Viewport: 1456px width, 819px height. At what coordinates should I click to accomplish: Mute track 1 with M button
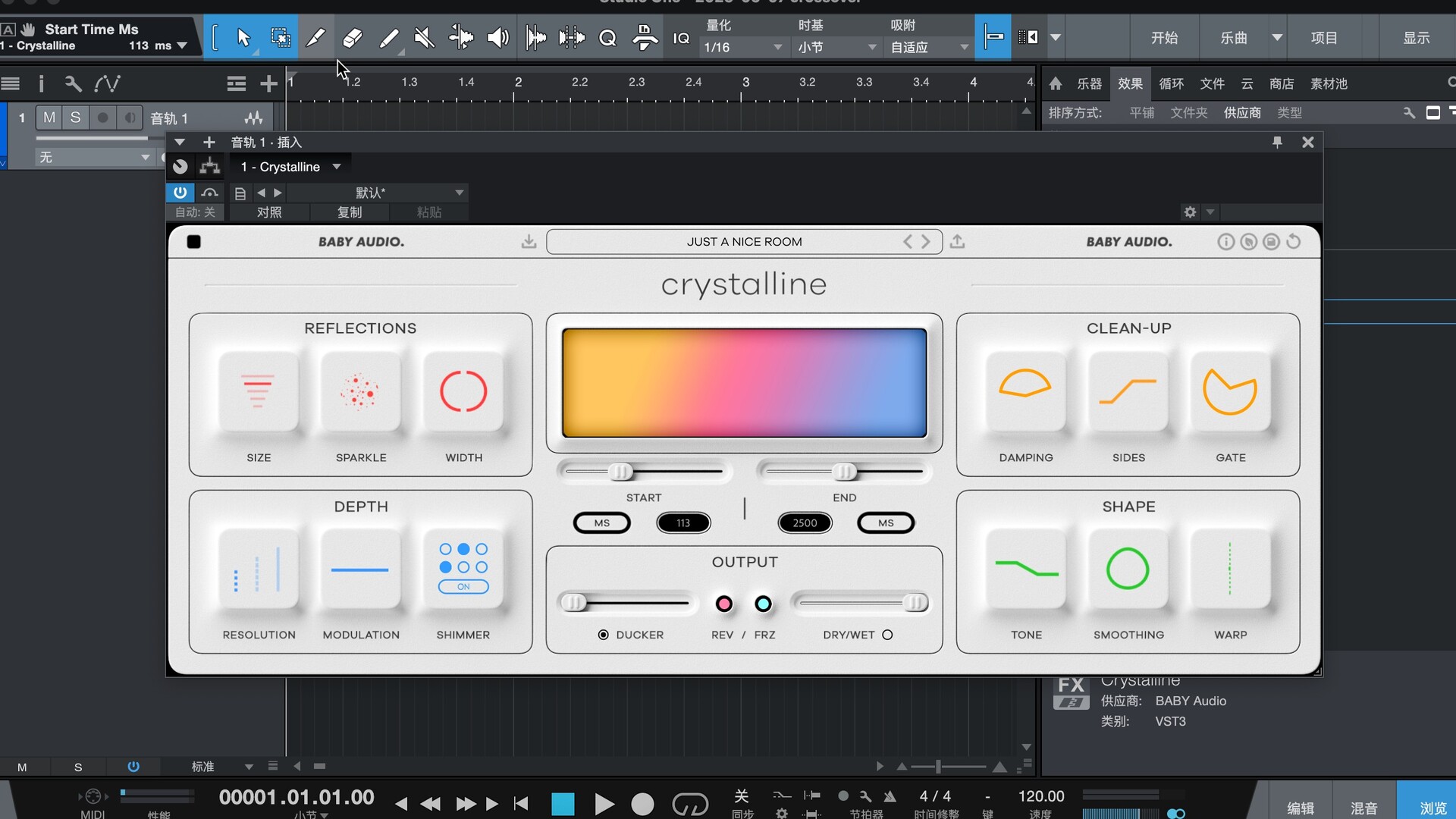pyautogui.click(x=49, y=118)
